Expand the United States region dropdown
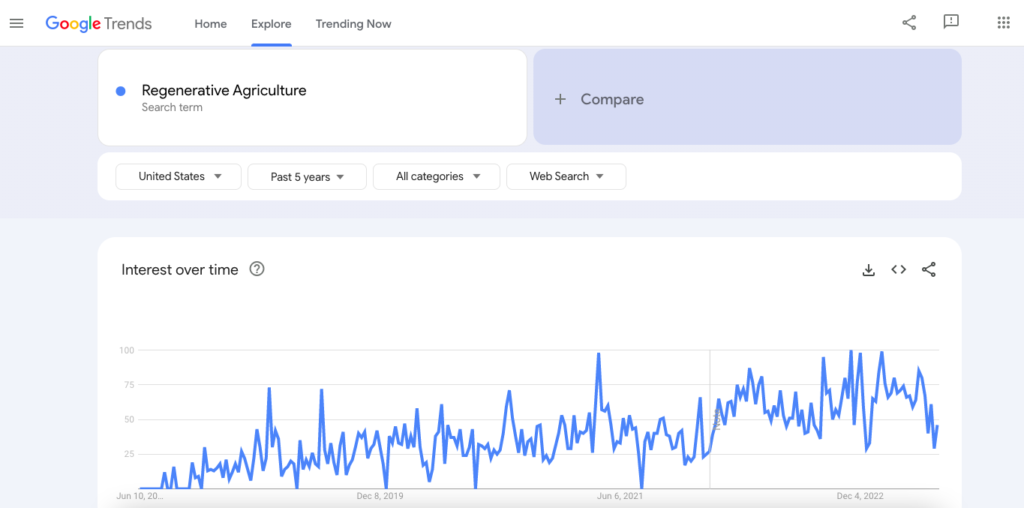The width and height of the screenshot is (1024, 508). point(178,177)
